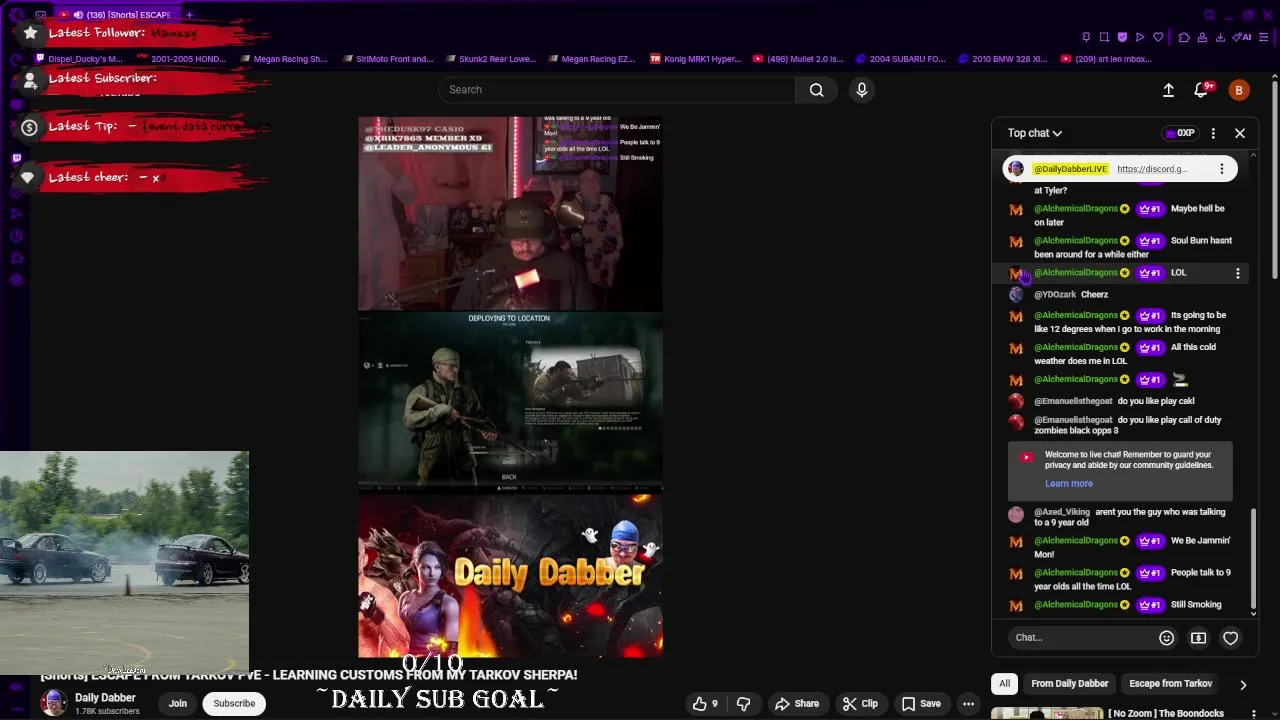Screen dimensions: 1280x720
Task: Open '2010 BMW 328 XI...' bookmark
Action: click(x=1002, y=59)
